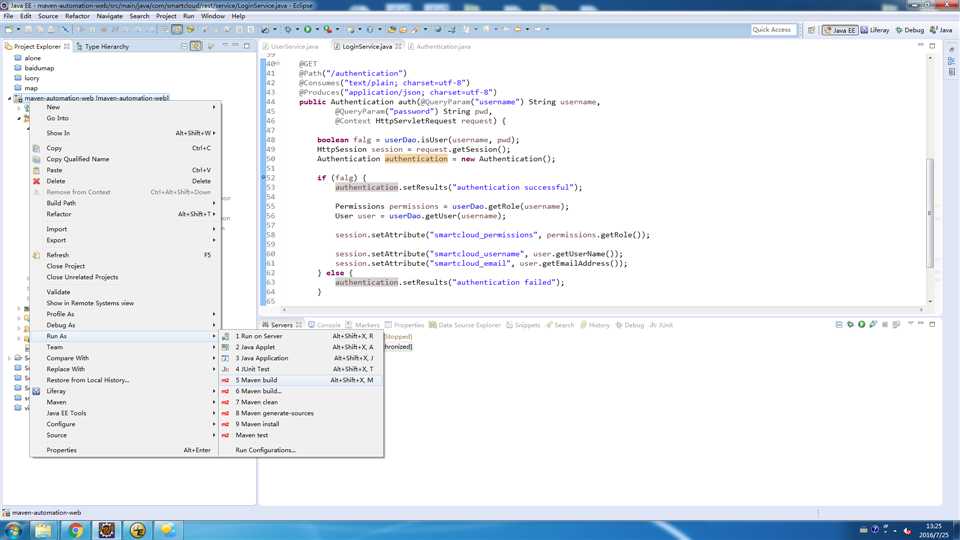Select the Console tab in bottom panel
Image resolution: width=960 pixels, height=540 pixels.
(x=324, y=325)
